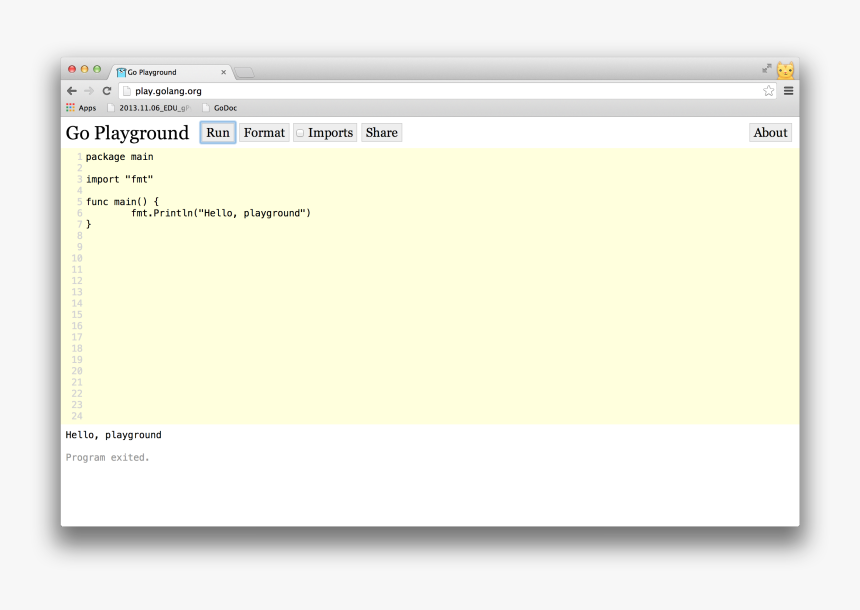The height and width of the screenshot is (610, 860).
Task: Click the 'import "fmt"' line
Action: coord(120,179)
